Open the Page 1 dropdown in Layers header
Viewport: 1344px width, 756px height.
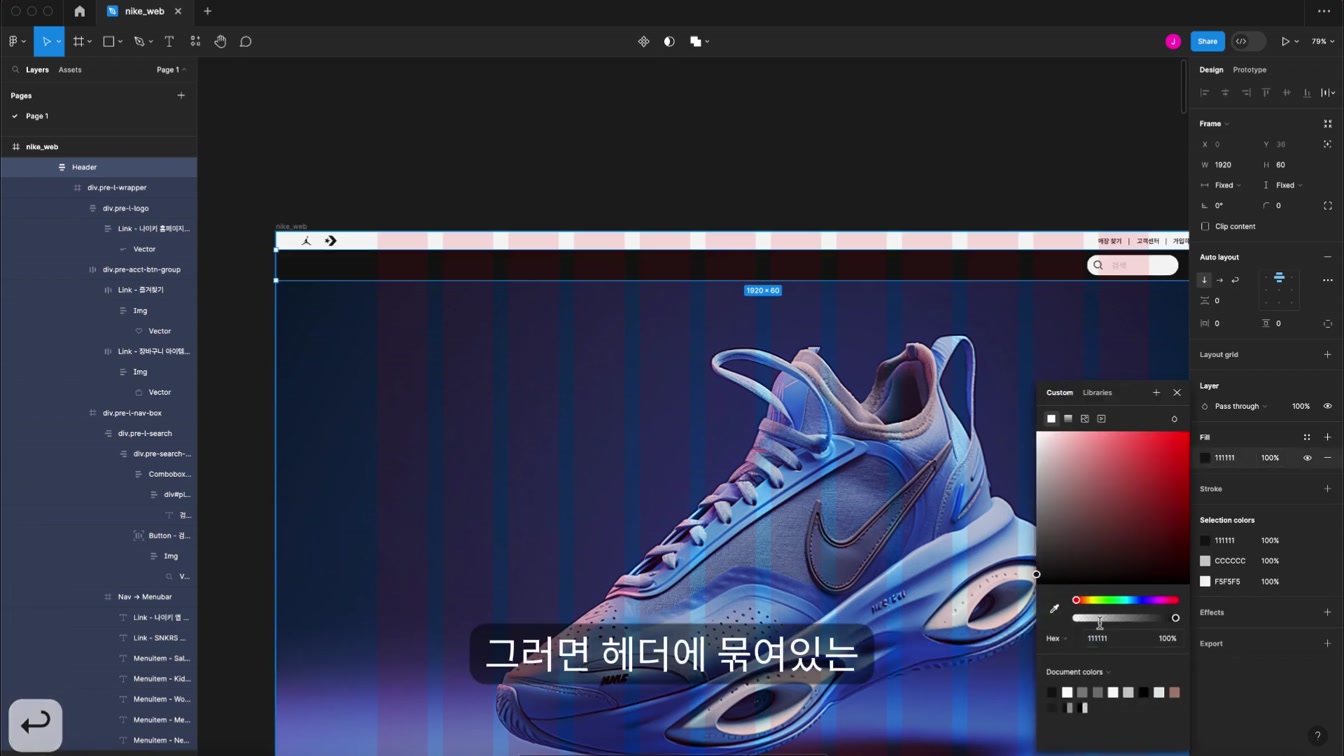[x=171, y=70]
